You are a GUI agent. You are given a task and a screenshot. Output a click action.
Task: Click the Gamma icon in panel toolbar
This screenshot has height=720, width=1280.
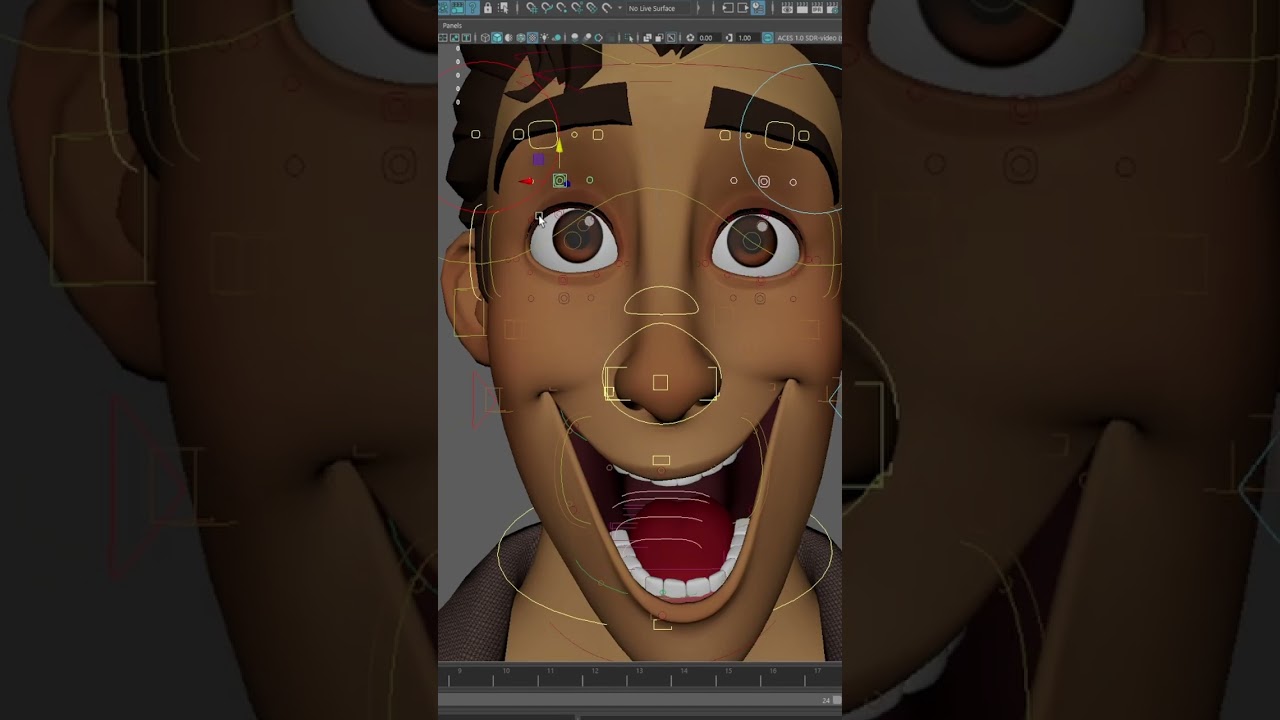coord(729,38)
